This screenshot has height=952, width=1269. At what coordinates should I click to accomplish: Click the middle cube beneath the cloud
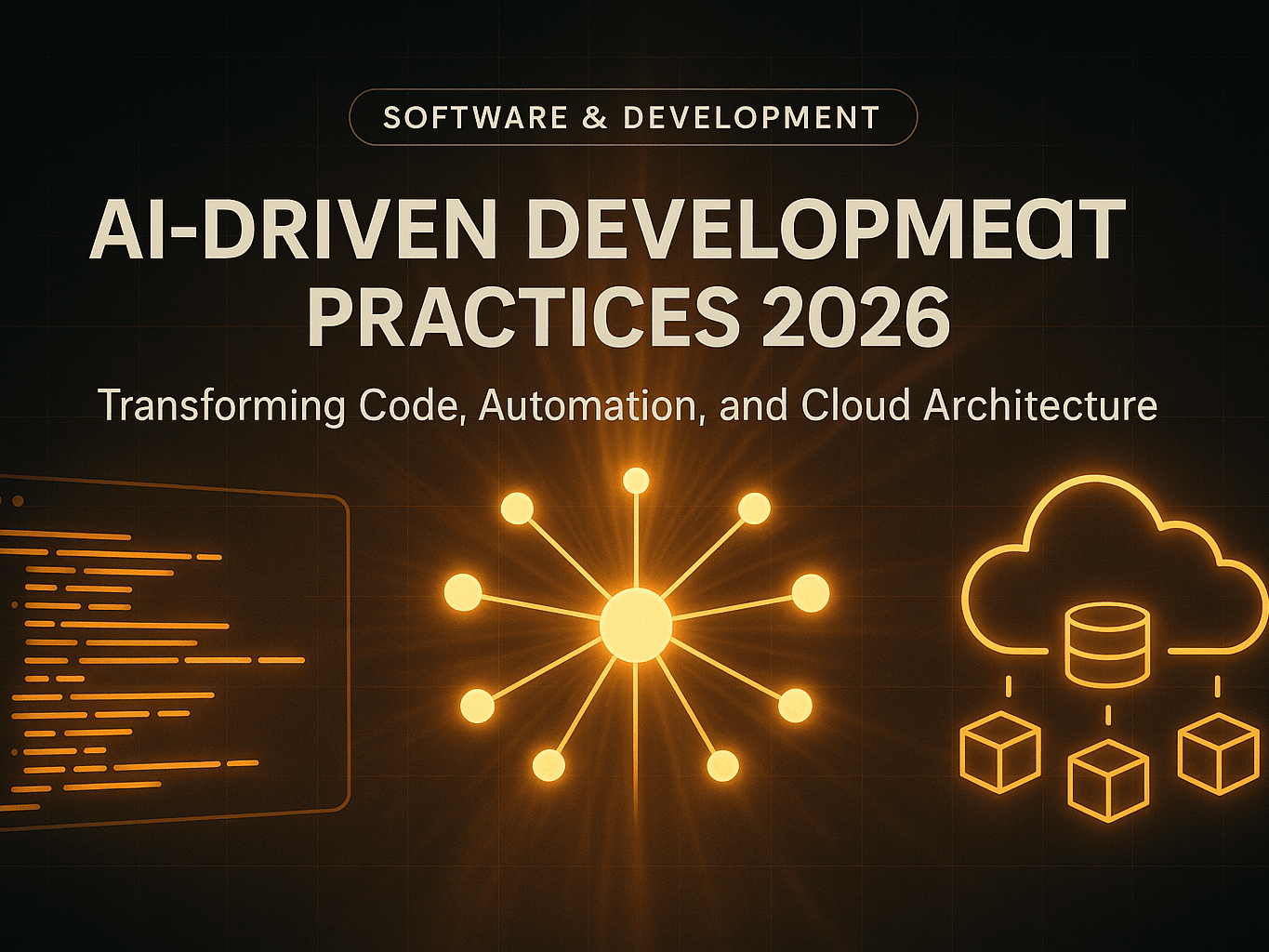tap(1108, 781)
